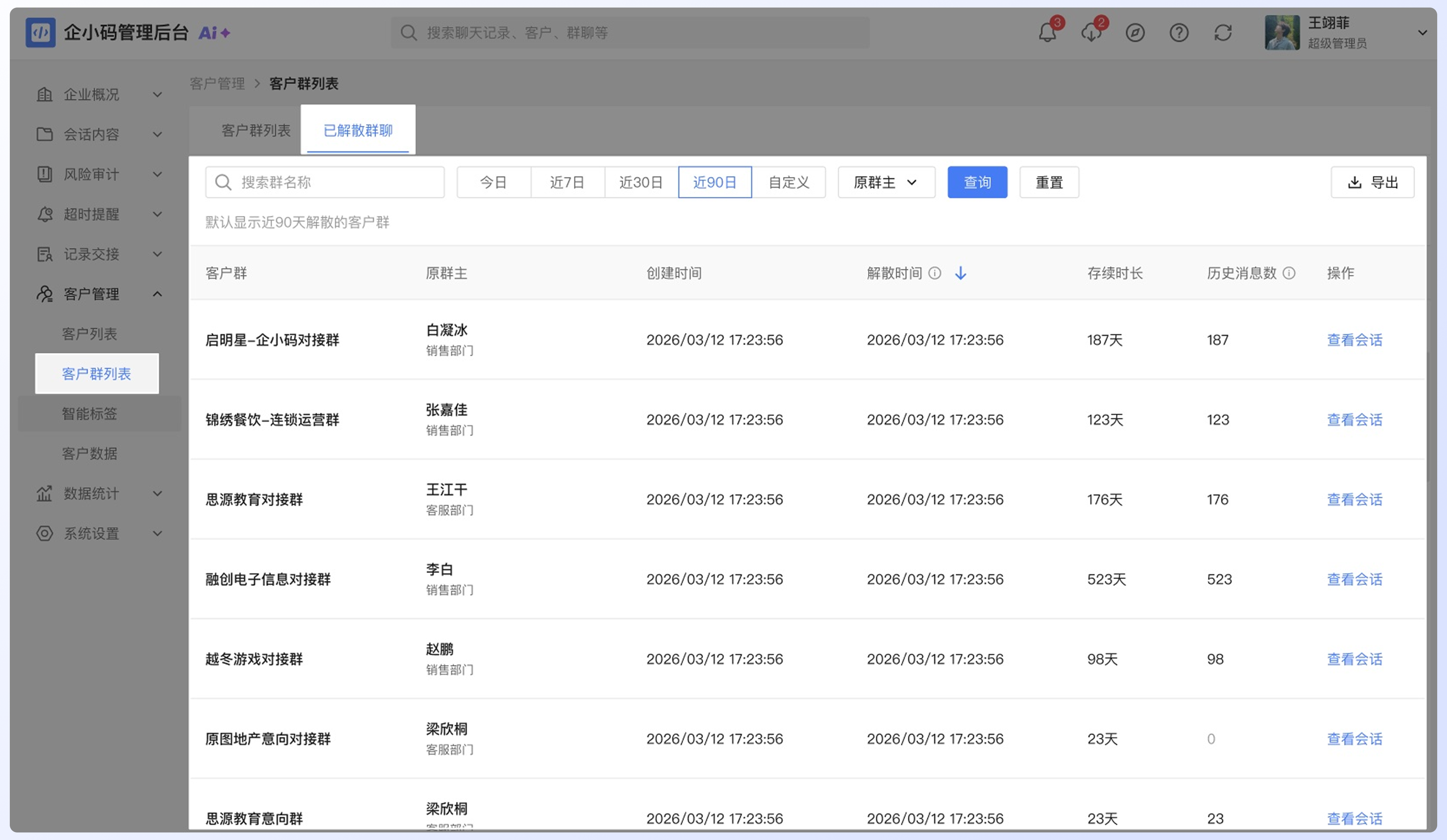Screen dimensions: 1447x840
Task: Expand the 超时提醒 menu chevron
Action: [158, 214]
